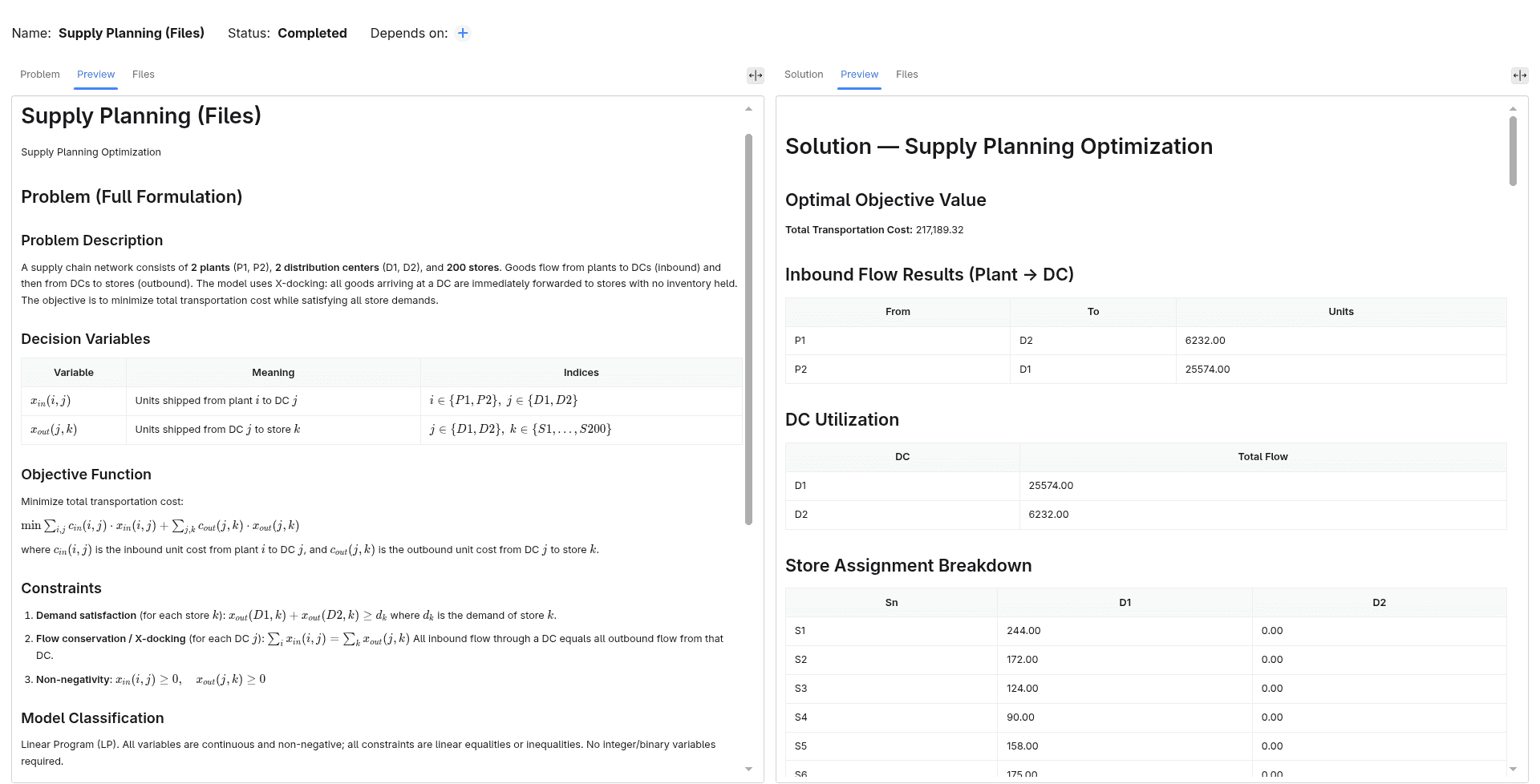Open the Problem tab
The height and width of the screenshot is (784, 1540).
(40, 75)
